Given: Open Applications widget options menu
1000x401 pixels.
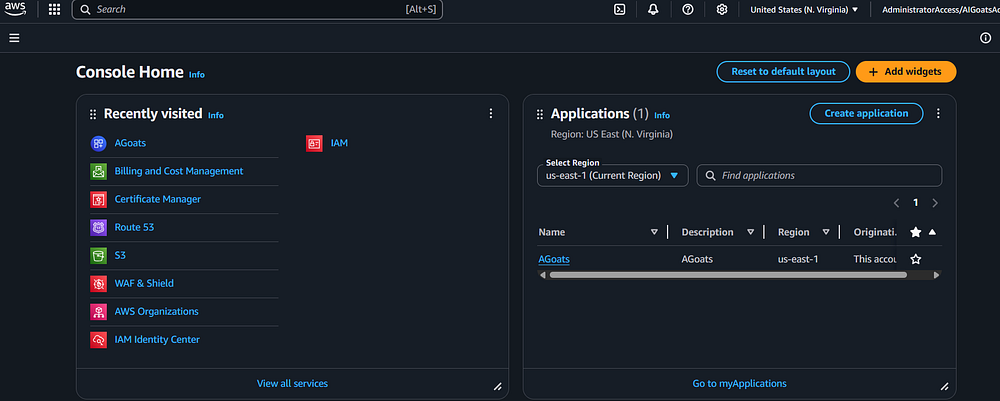Looking at the screenshot, I should [x=938, y=114].
